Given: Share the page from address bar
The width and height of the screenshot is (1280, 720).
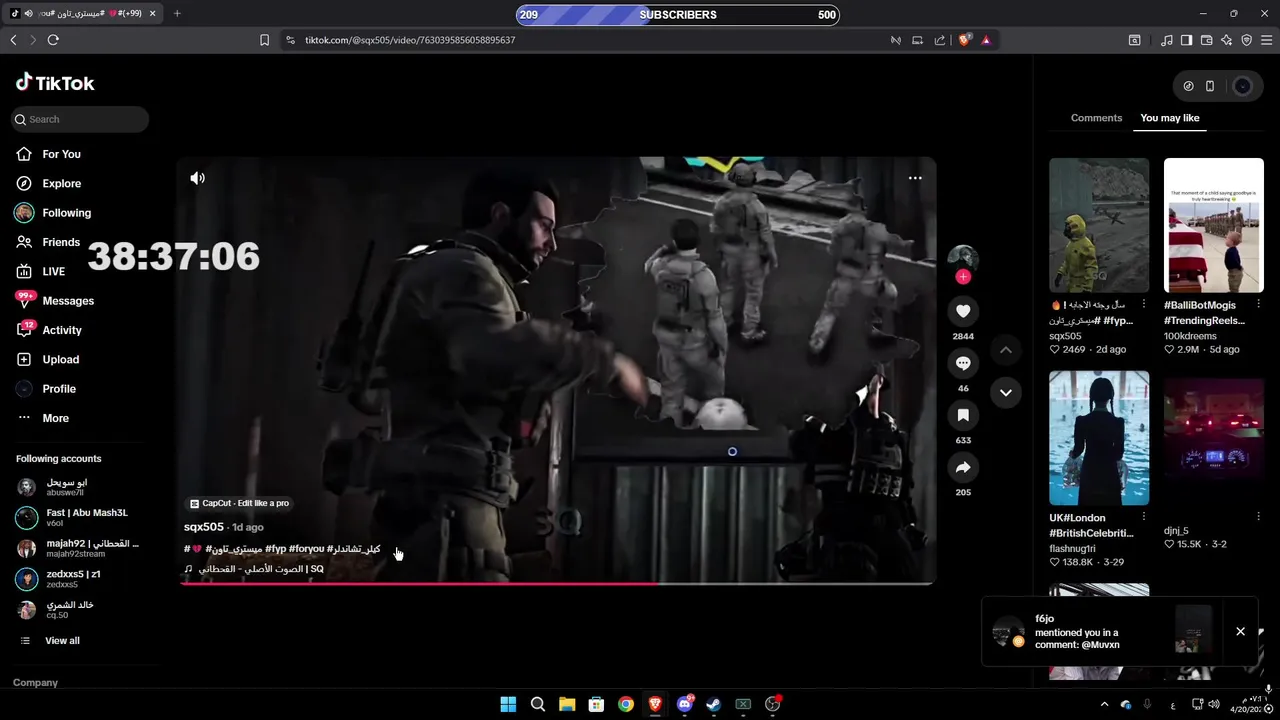Looking at the screenshot, I should 940,40.
